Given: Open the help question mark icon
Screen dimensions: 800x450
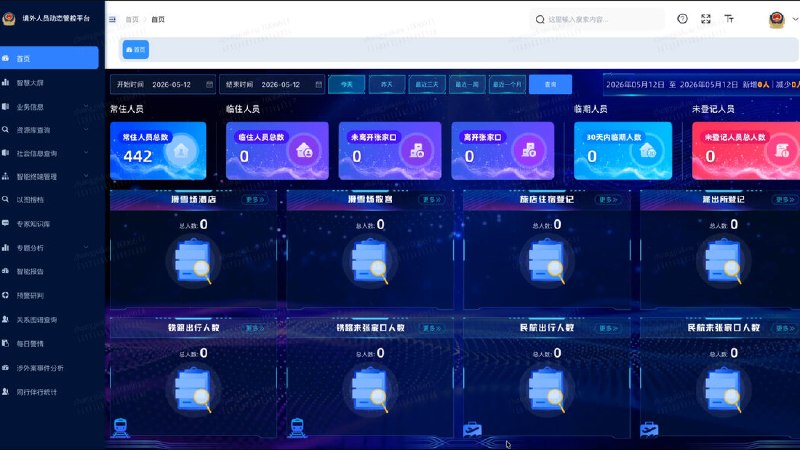Looking at the screenshot, I should pyautogui.click(x=682, y=19).
